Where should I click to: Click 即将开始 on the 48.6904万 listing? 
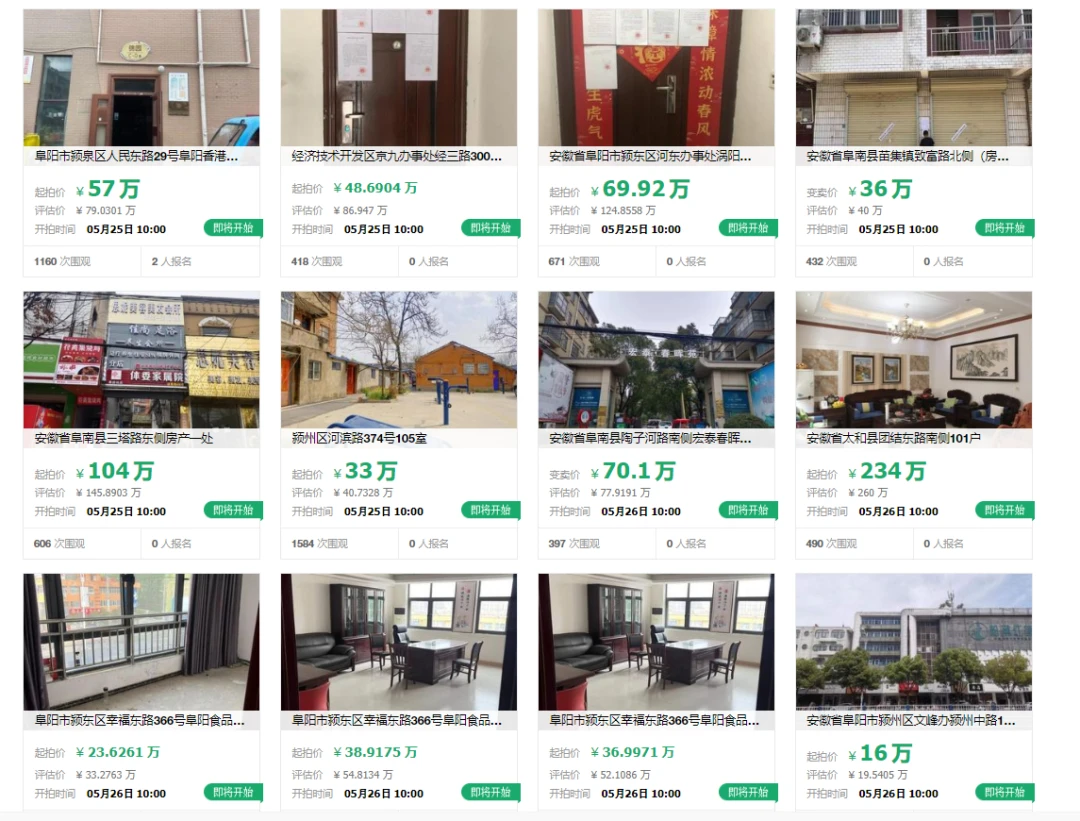(490, 228)
